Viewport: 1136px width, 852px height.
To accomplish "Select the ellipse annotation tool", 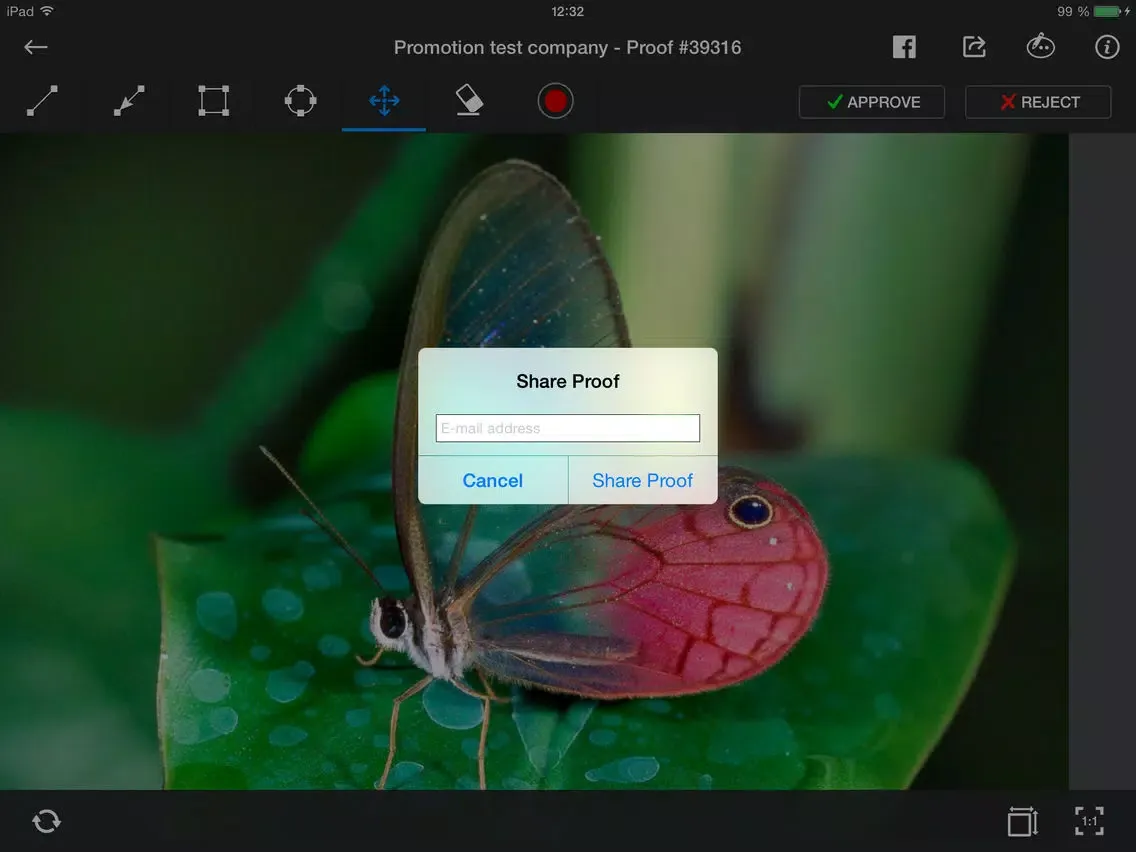I will pos(301,101).
